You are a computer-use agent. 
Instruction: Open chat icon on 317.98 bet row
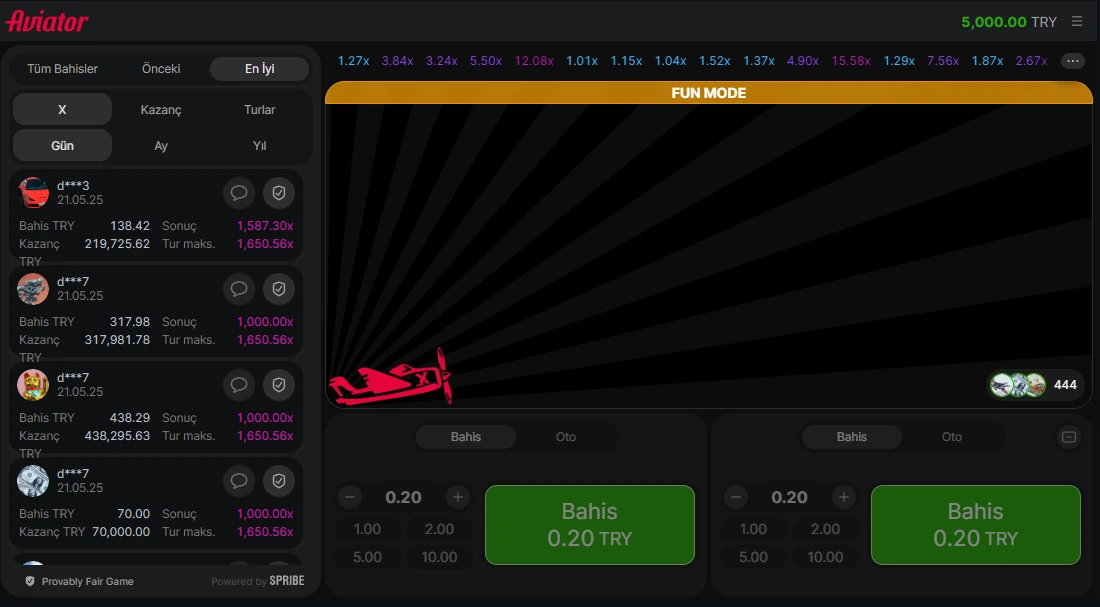click(x=239, y=289)
